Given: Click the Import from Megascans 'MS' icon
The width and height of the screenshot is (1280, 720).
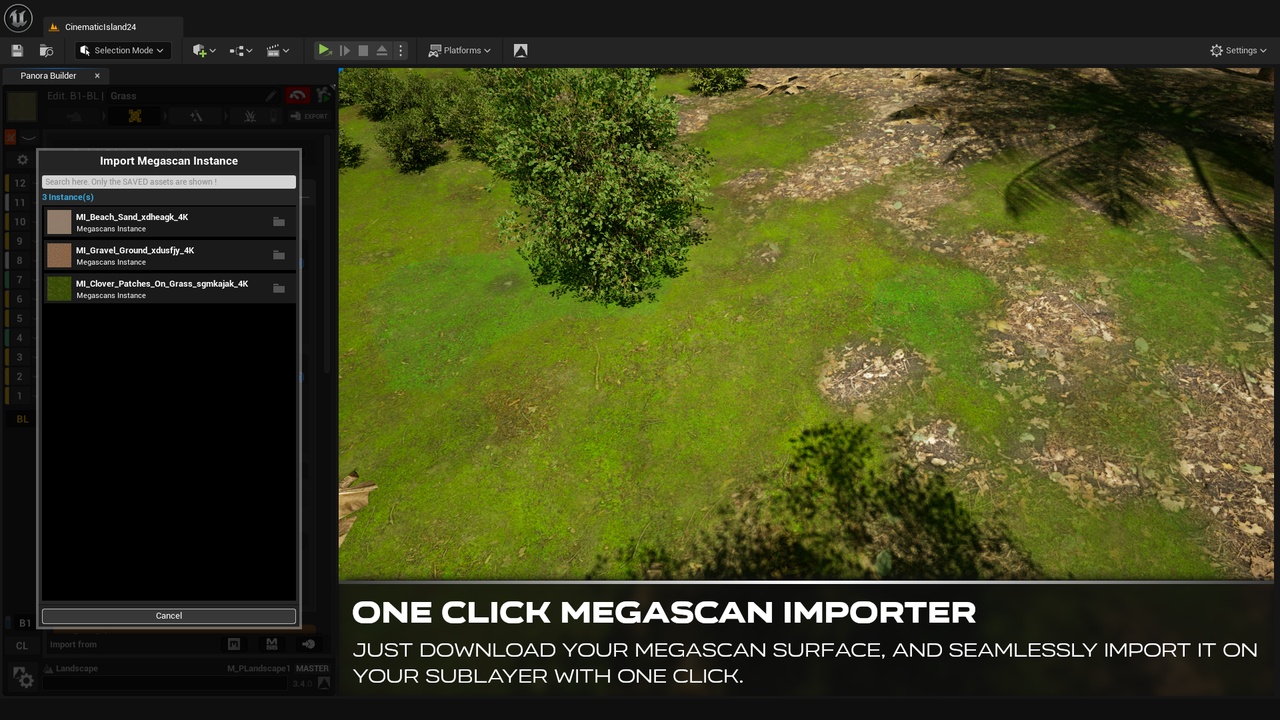Looking at the screenshot, I should 271,644.
